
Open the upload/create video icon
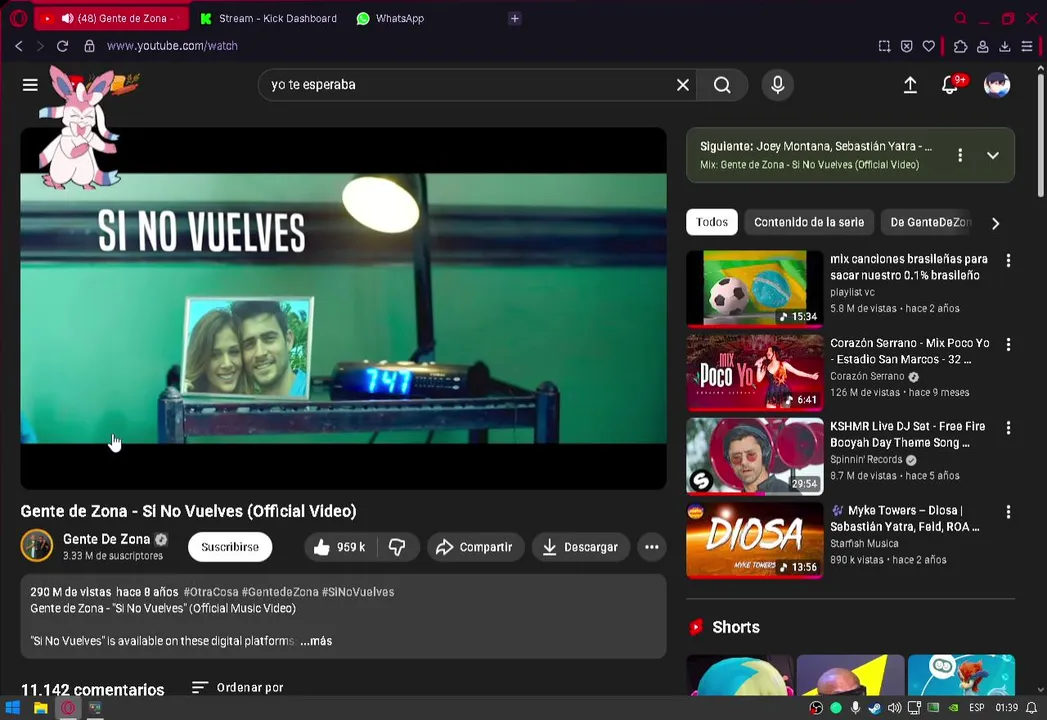coord(910,85)
